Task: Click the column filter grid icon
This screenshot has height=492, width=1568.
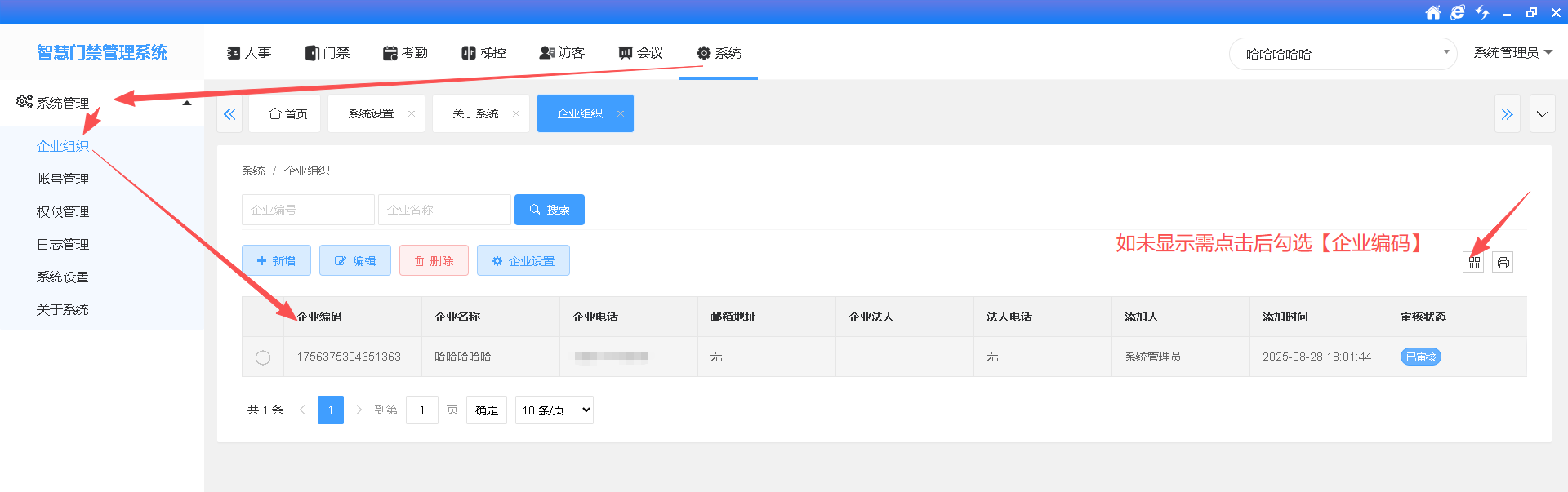Action: (1474, 262)
